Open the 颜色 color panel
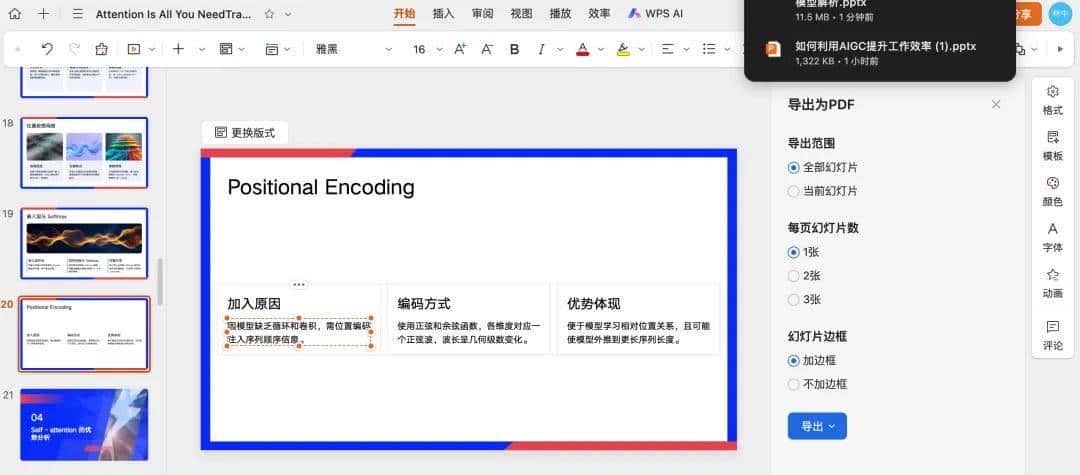 point(1052,191)
